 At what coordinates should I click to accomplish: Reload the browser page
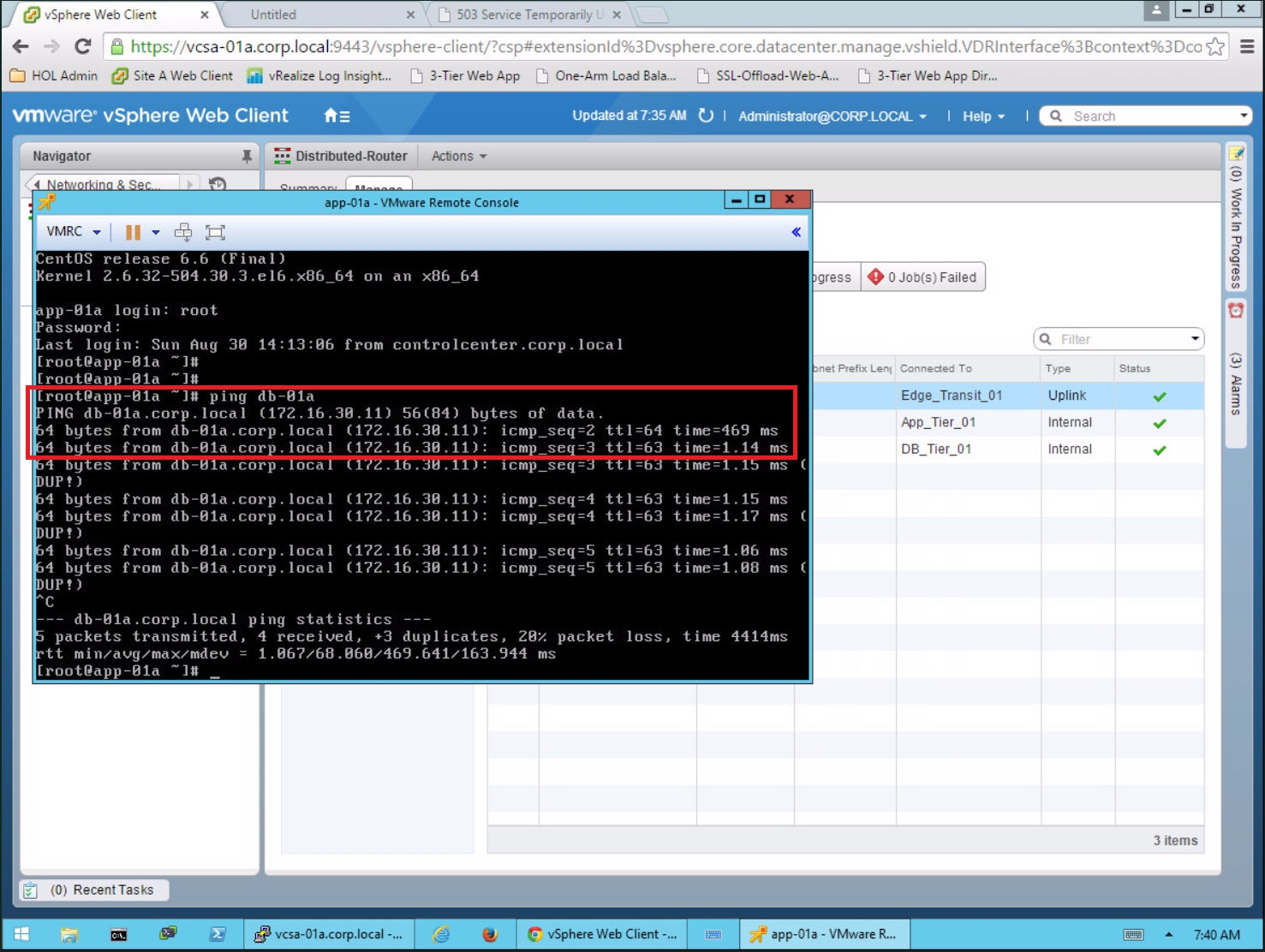[x=83, y=46]
